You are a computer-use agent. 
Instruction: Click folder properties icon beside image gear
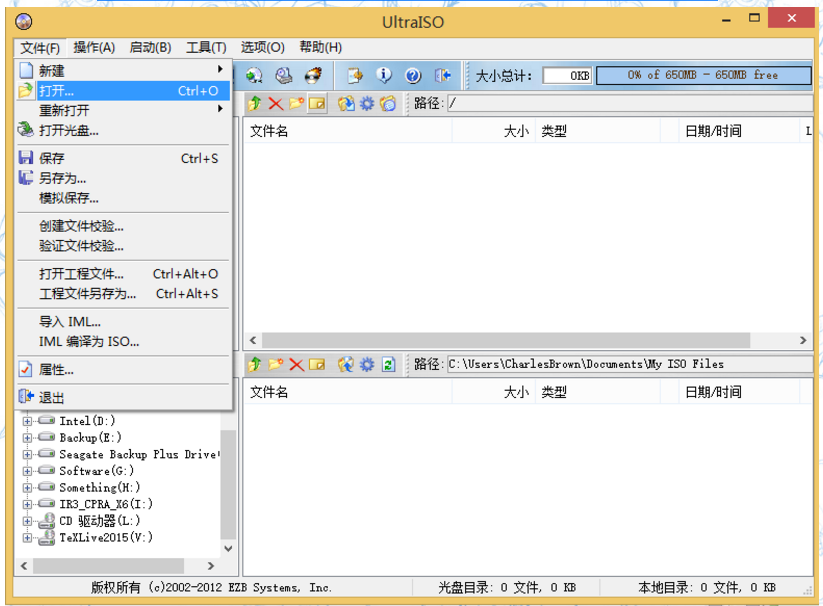pyautogui.click(x=388, y=103)
